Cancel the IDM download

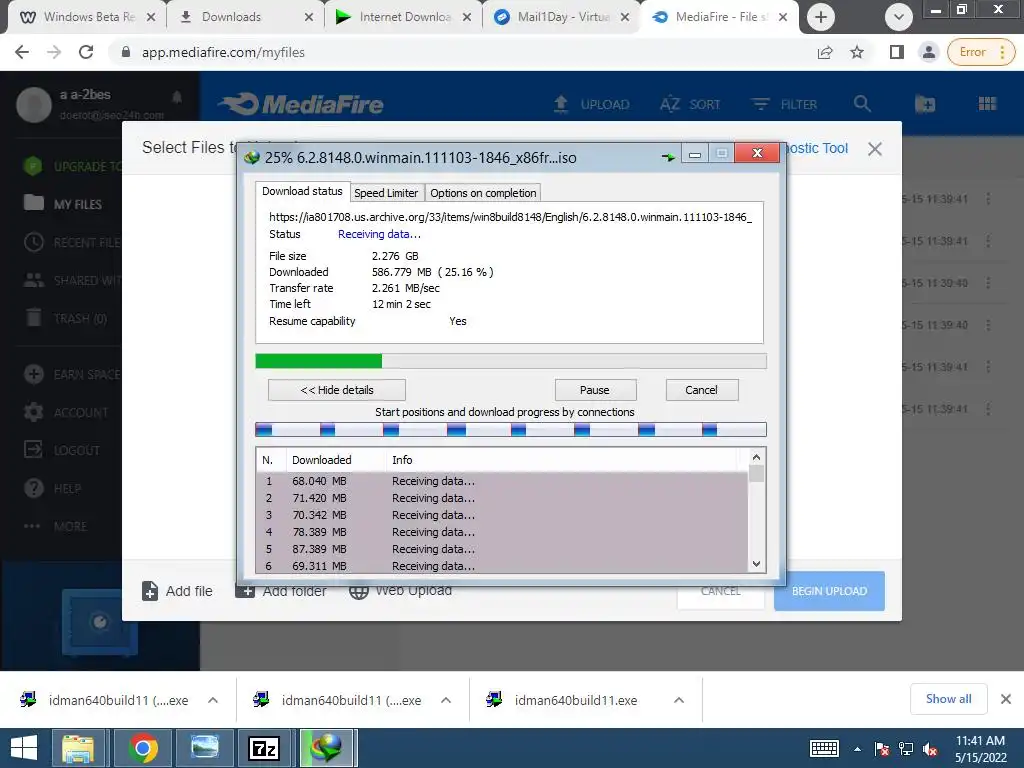point(701,390)
